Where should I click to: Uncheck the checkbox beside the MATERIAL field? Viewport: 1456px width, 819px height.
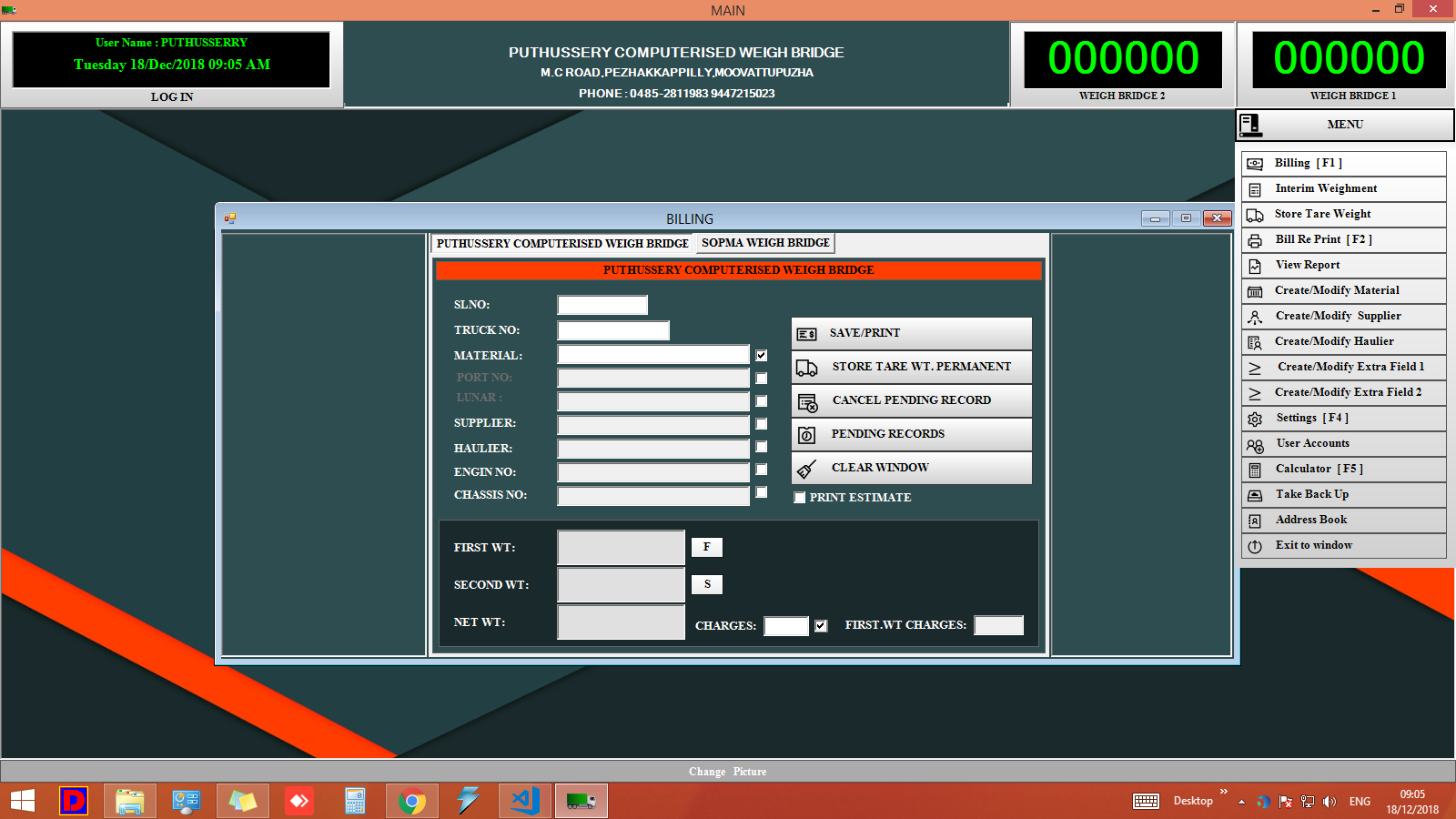point(761,355)
